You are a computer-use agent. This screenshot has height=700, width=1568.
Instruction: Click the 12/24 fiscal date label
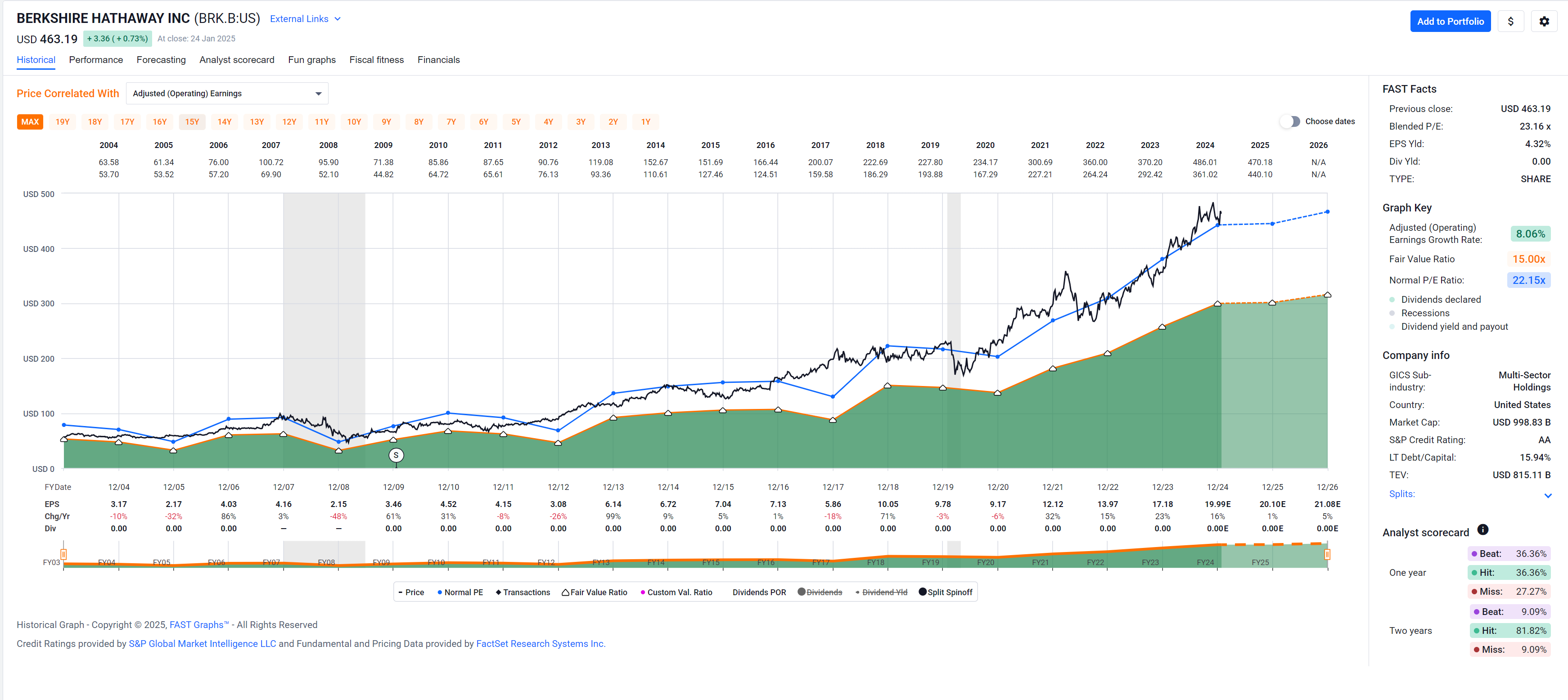[1217, 487]
